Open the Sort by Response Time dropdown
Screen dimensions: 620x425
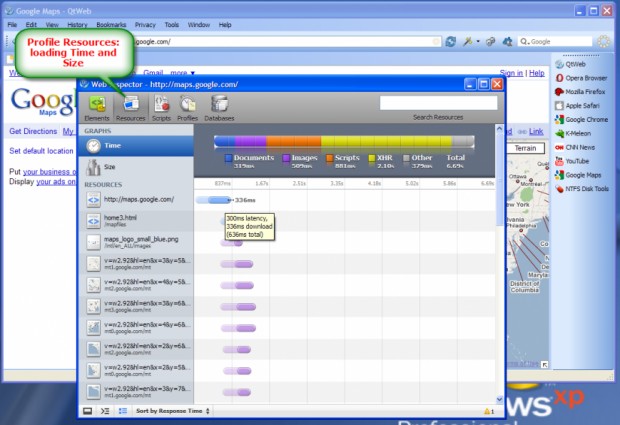pos(172,411)
